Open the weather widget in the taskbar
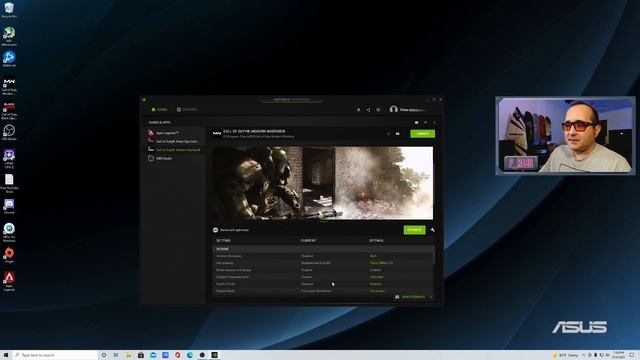Image resolution: width=640 pixels, height=360 pixels. [565, 355]
